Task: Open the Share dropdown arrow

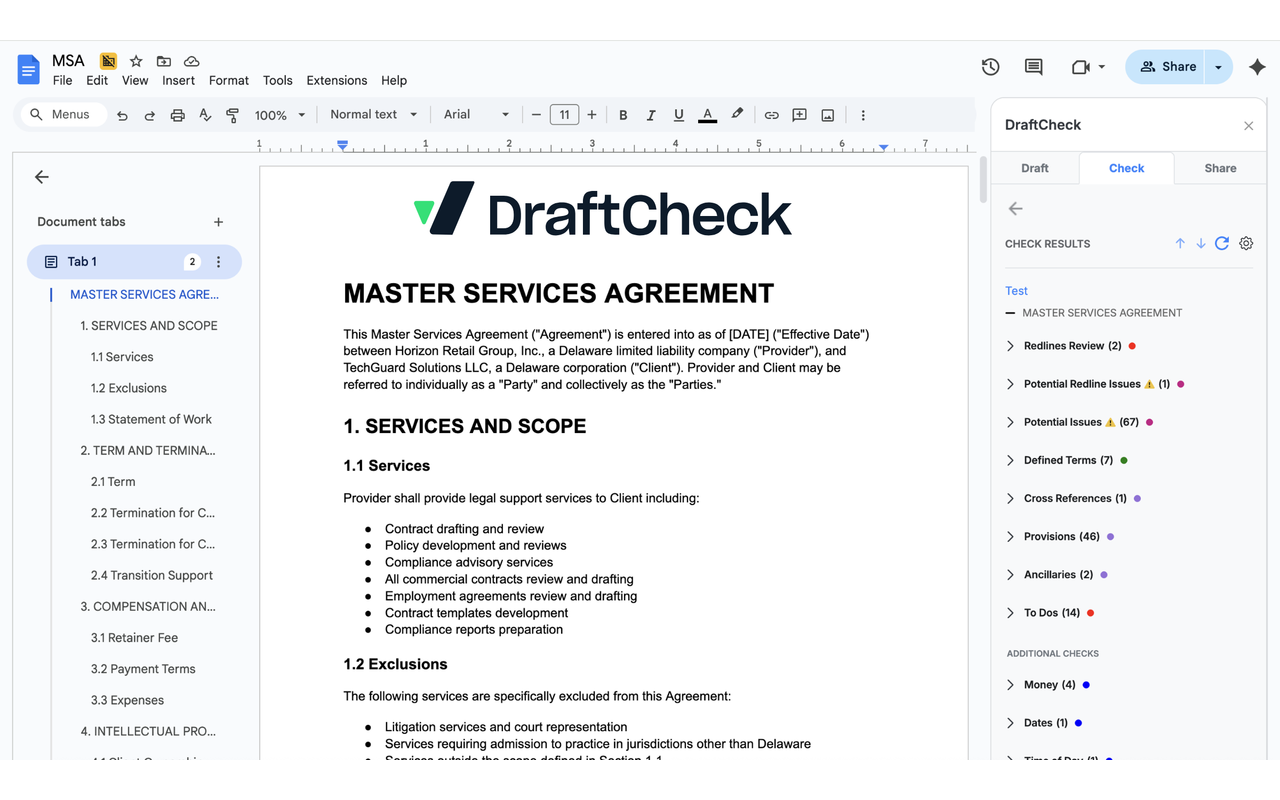Action: point(1218,67)
